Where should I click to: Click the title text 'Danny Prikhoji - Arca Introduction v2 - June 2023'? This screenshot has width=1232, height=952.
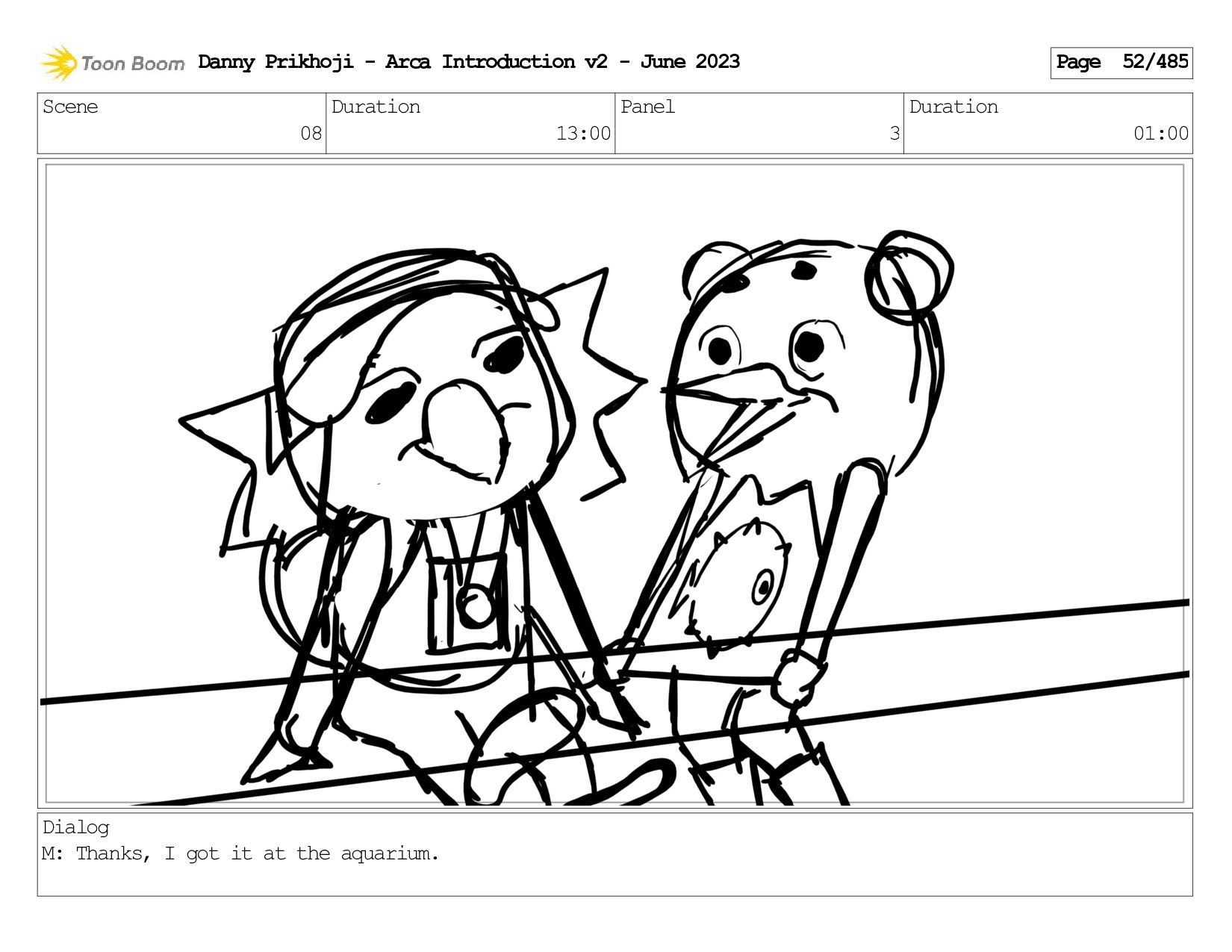coord(469,62)
